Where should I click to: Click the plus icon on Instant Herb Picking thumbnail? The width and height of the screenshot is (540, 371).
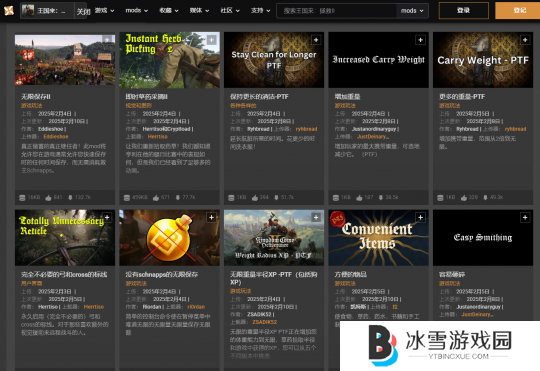(211, 40)
